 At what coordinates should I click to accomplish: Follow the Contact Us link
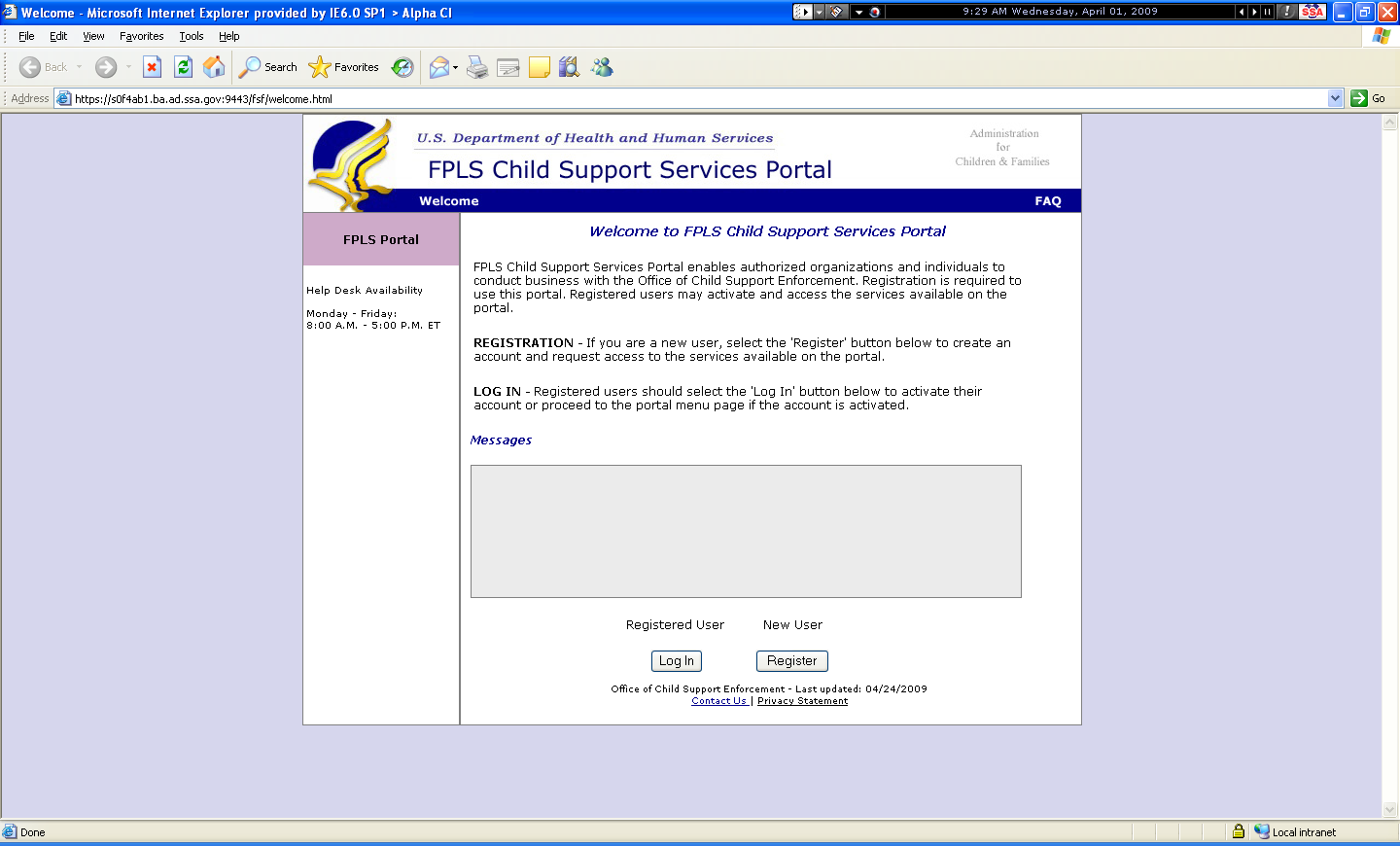coord(719,701)
